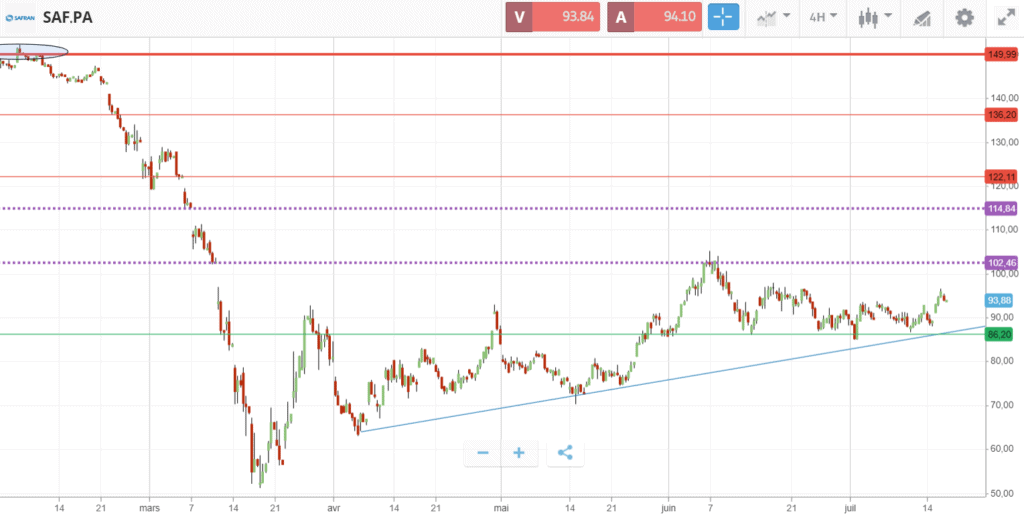Open the drawing tools pencil icon
This screenshot has height=516, width=1024.
921,18
